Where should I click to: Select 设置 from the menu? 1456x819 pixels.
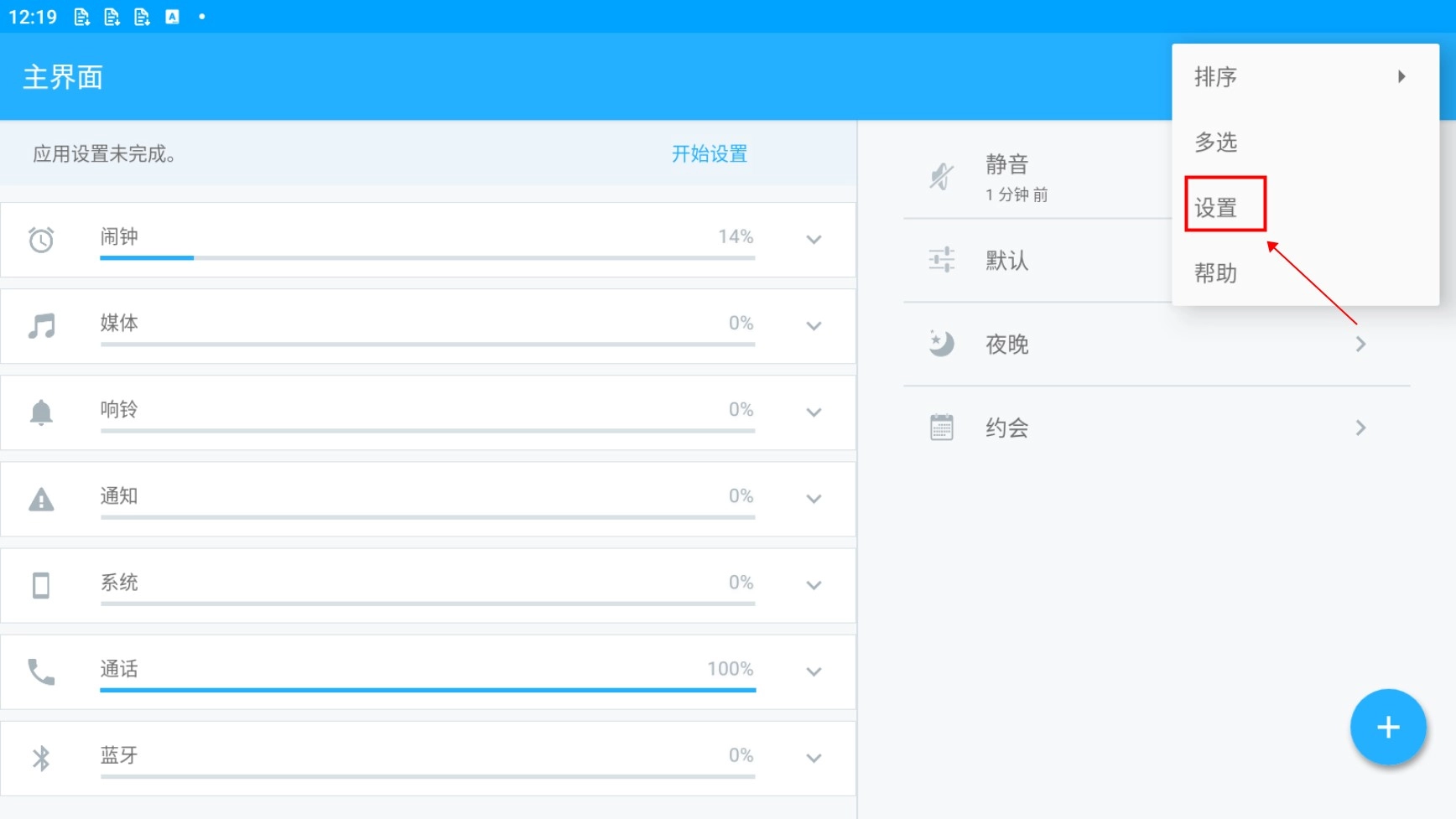tap(1217, 207)
